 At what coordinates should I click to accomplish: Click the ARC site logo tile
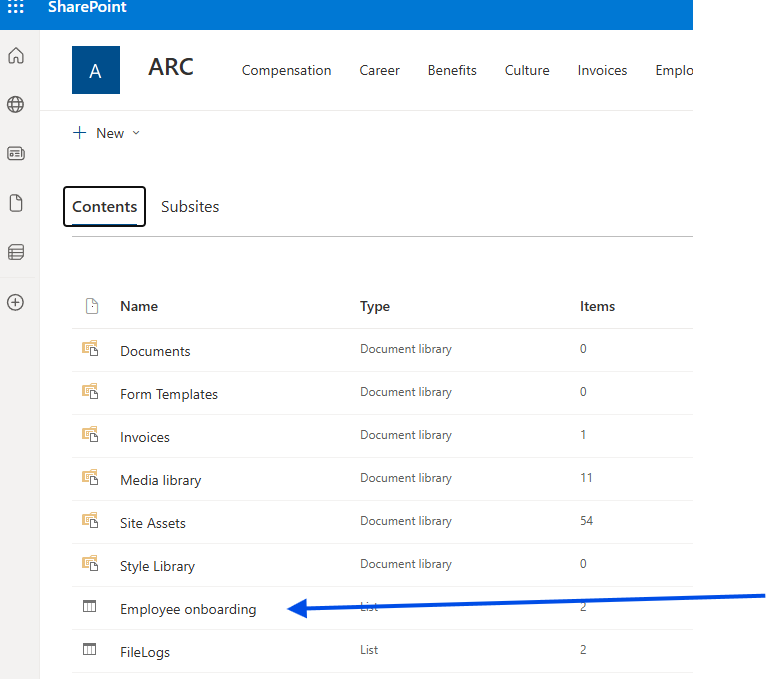click(x=96, y=70)
